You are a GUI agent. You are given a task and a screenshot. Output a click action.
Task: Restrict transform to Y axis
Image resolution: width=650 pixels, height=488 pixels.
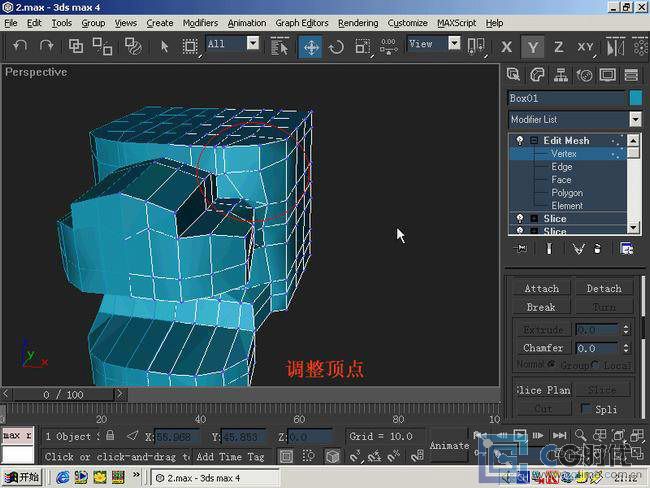click(x=533, y=47)
